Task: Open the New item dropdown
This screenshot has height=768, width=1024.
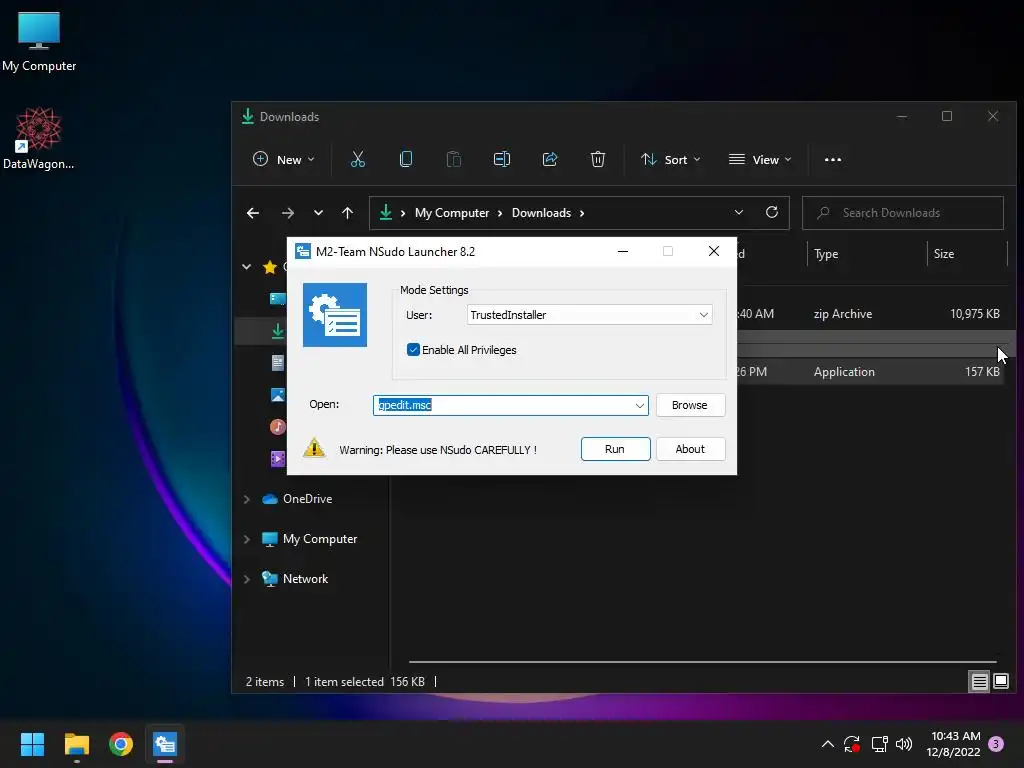Action: coord(283,159)
